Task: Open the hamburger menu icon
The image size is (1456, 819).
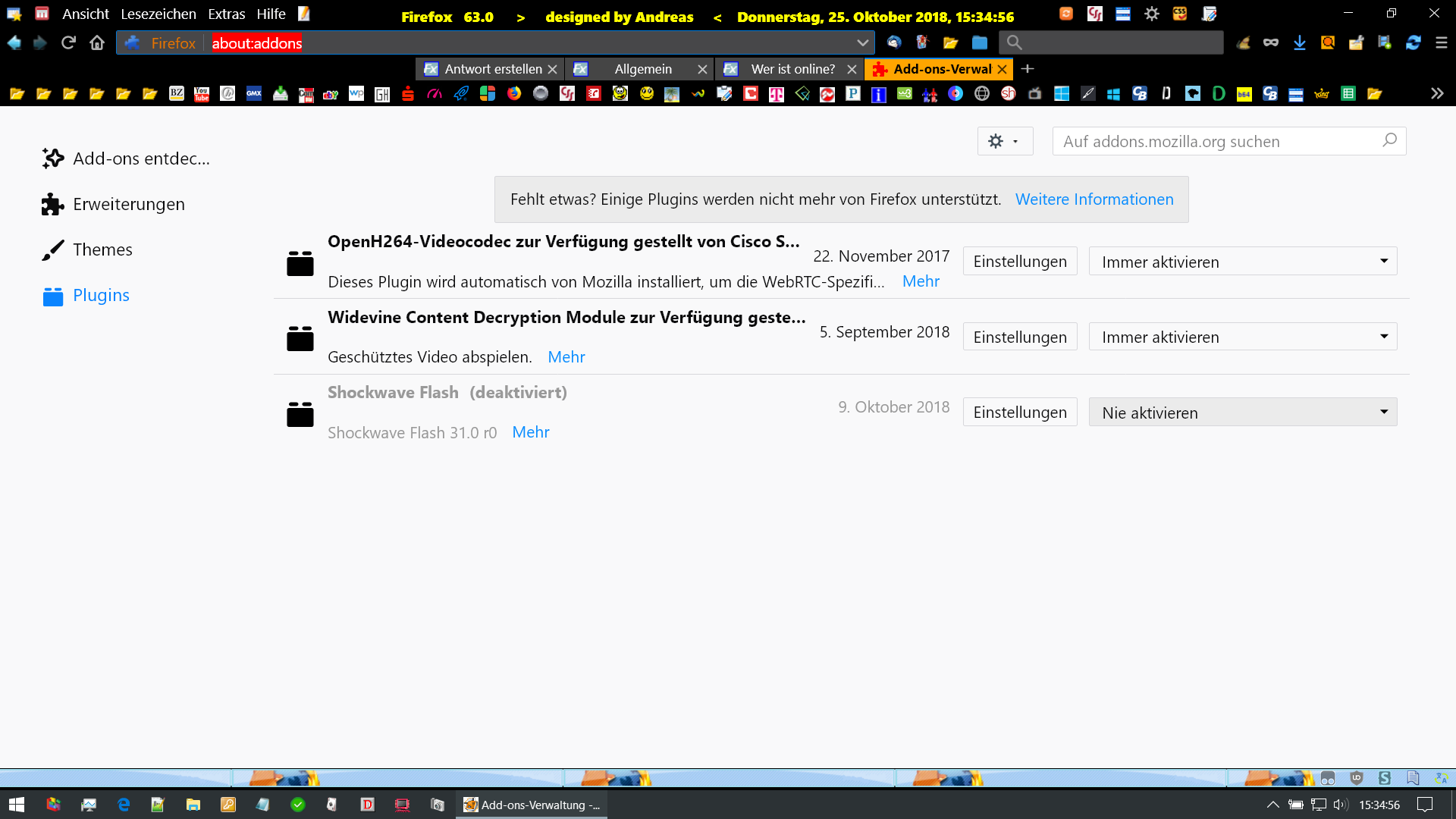Action: tap(1441, 43)
